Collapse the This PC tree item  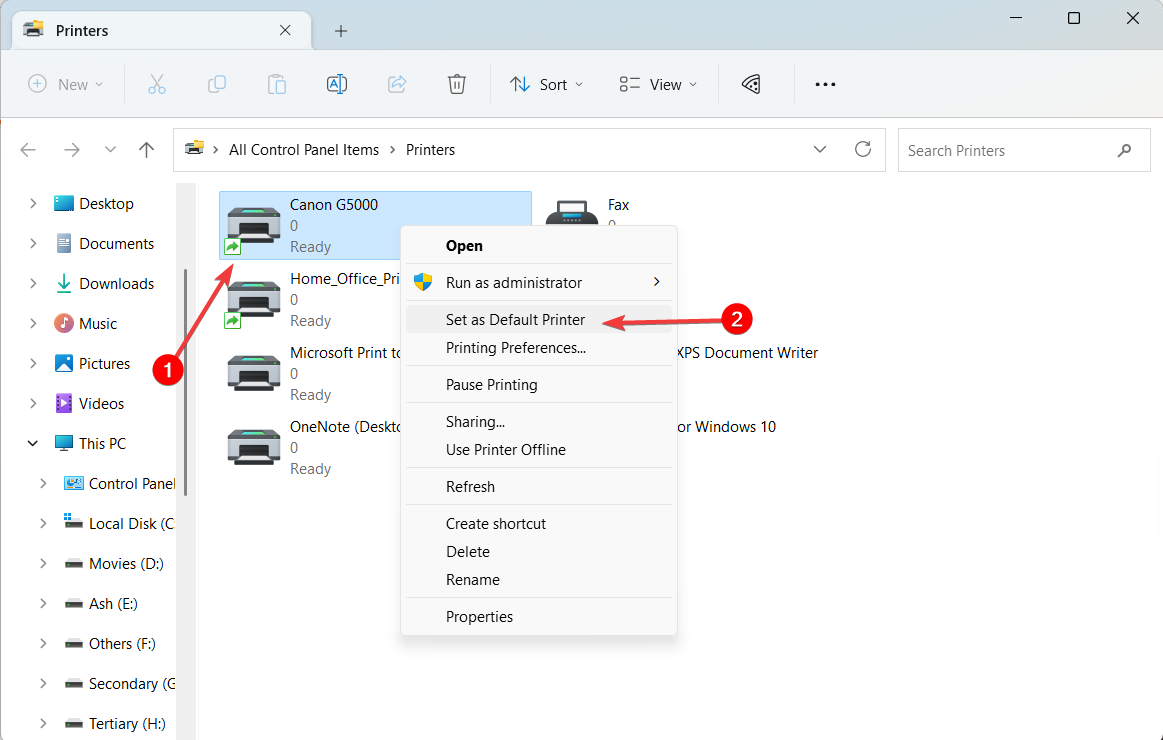(x=32, y=442)
